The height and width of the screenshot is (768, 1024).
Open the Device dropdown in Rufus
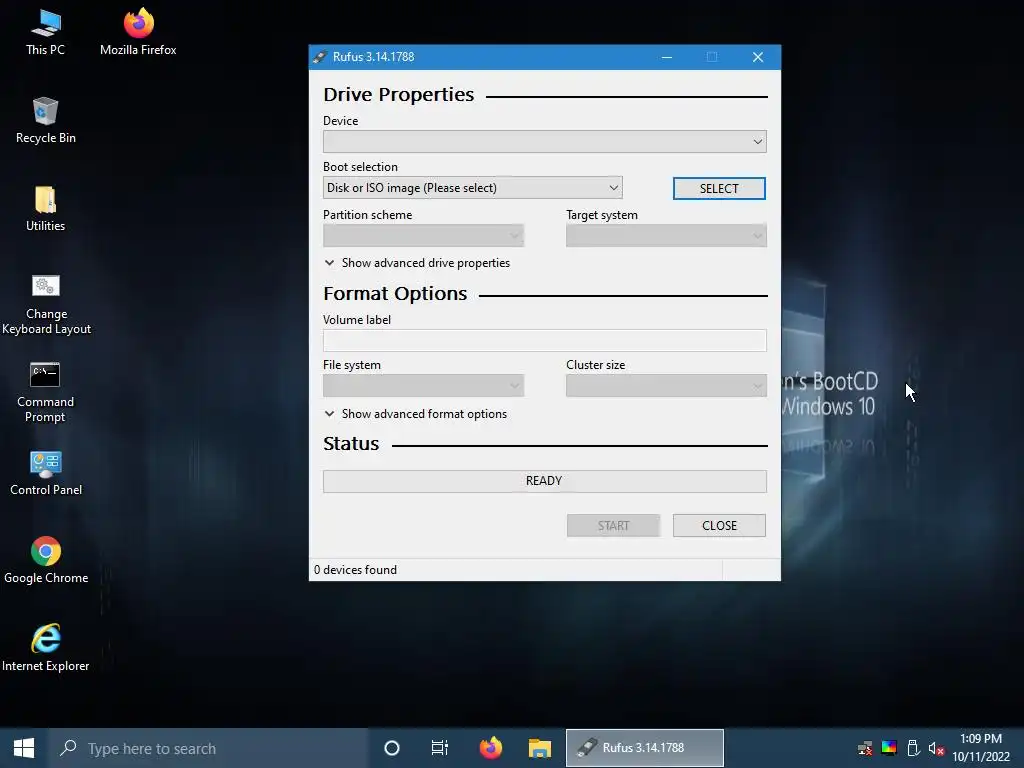coord(545,141)
